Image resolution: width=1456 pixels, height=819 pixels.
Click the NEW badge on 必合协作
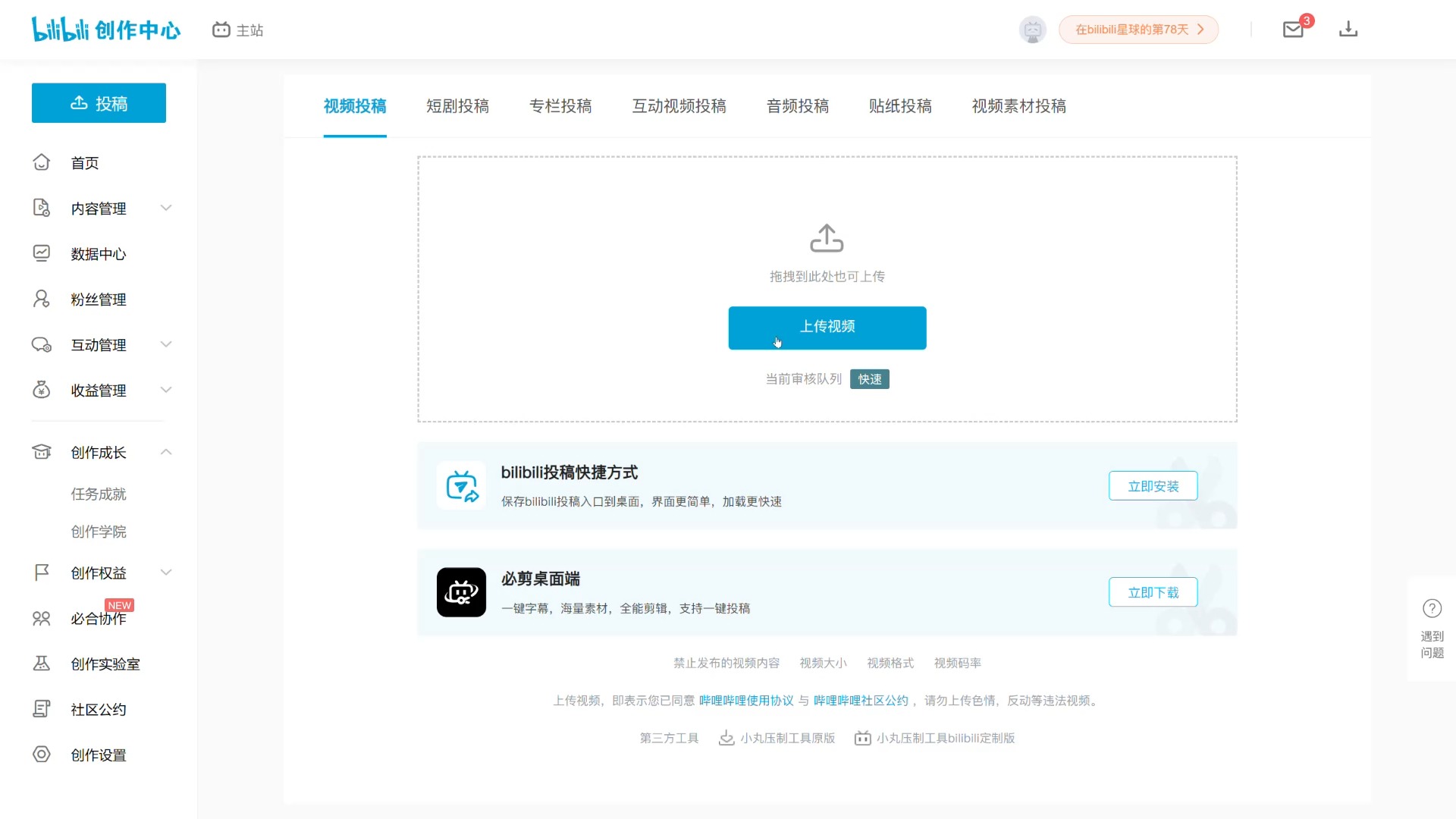point(120,605)
